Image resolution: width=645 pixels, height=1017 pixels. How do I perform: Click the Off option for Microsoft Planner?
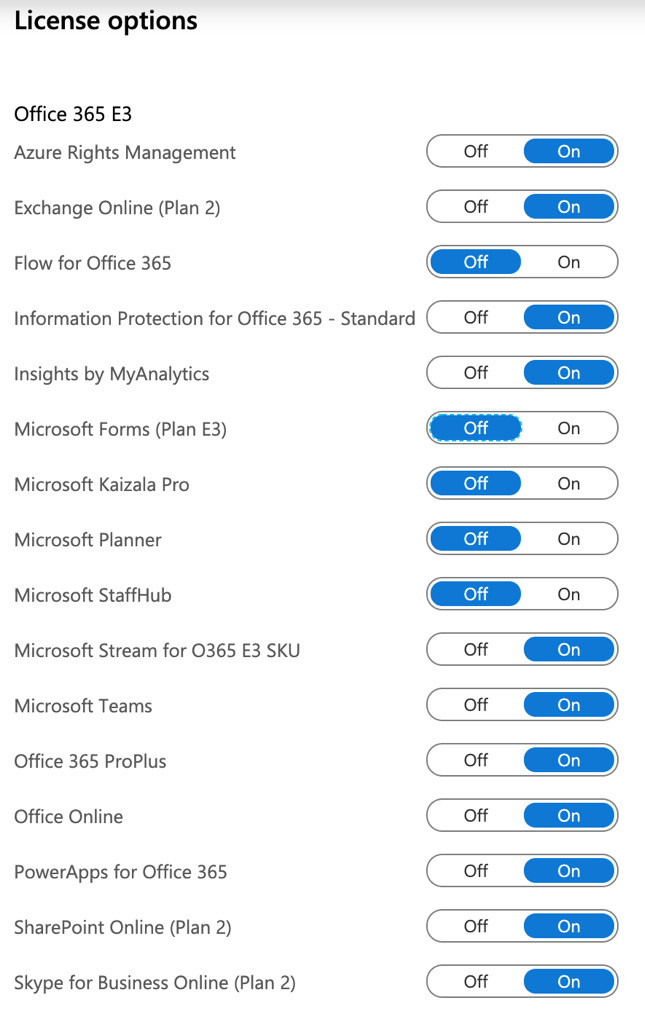point(475,539)
